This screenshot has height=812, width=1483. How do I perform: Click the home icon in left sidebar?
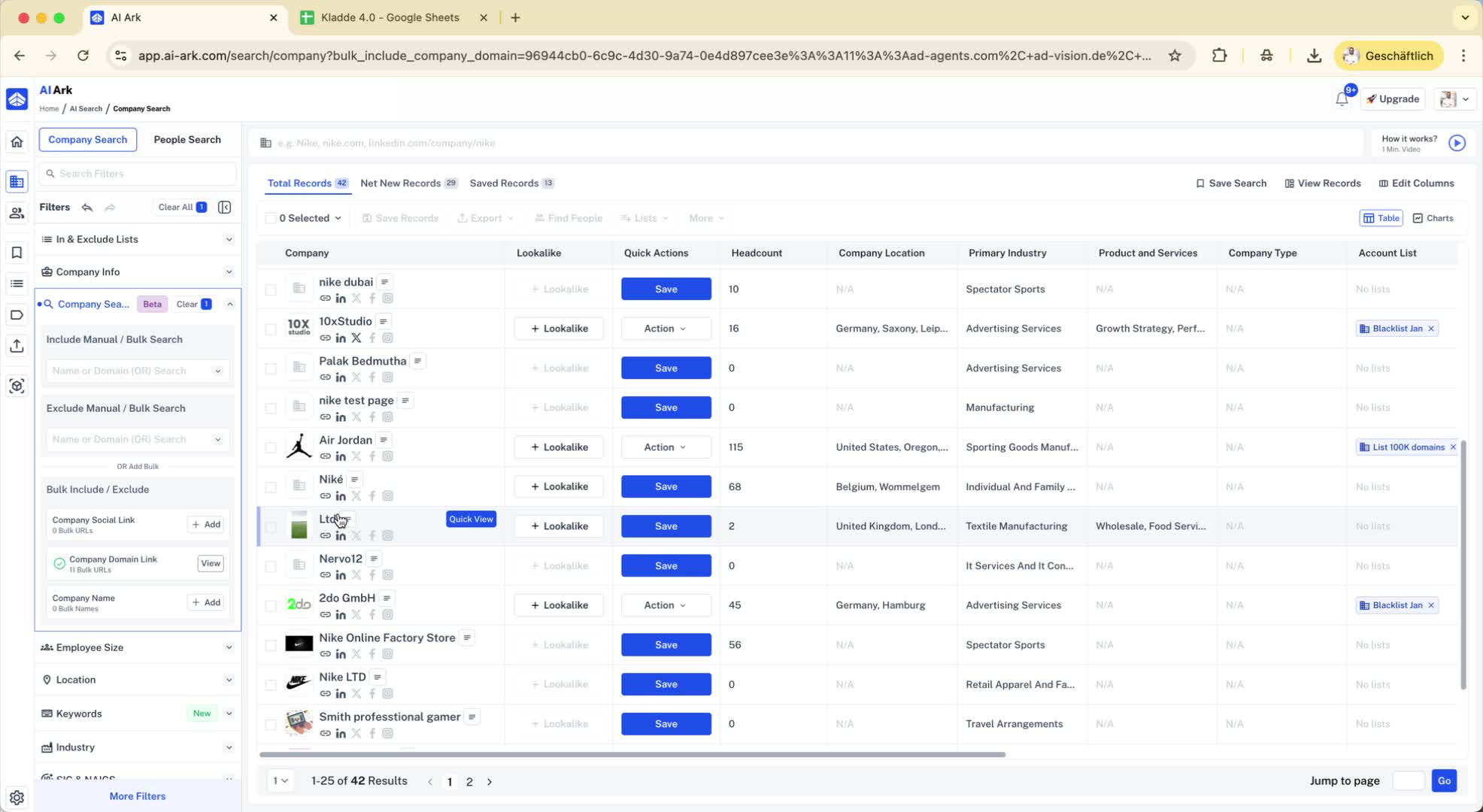17,141
